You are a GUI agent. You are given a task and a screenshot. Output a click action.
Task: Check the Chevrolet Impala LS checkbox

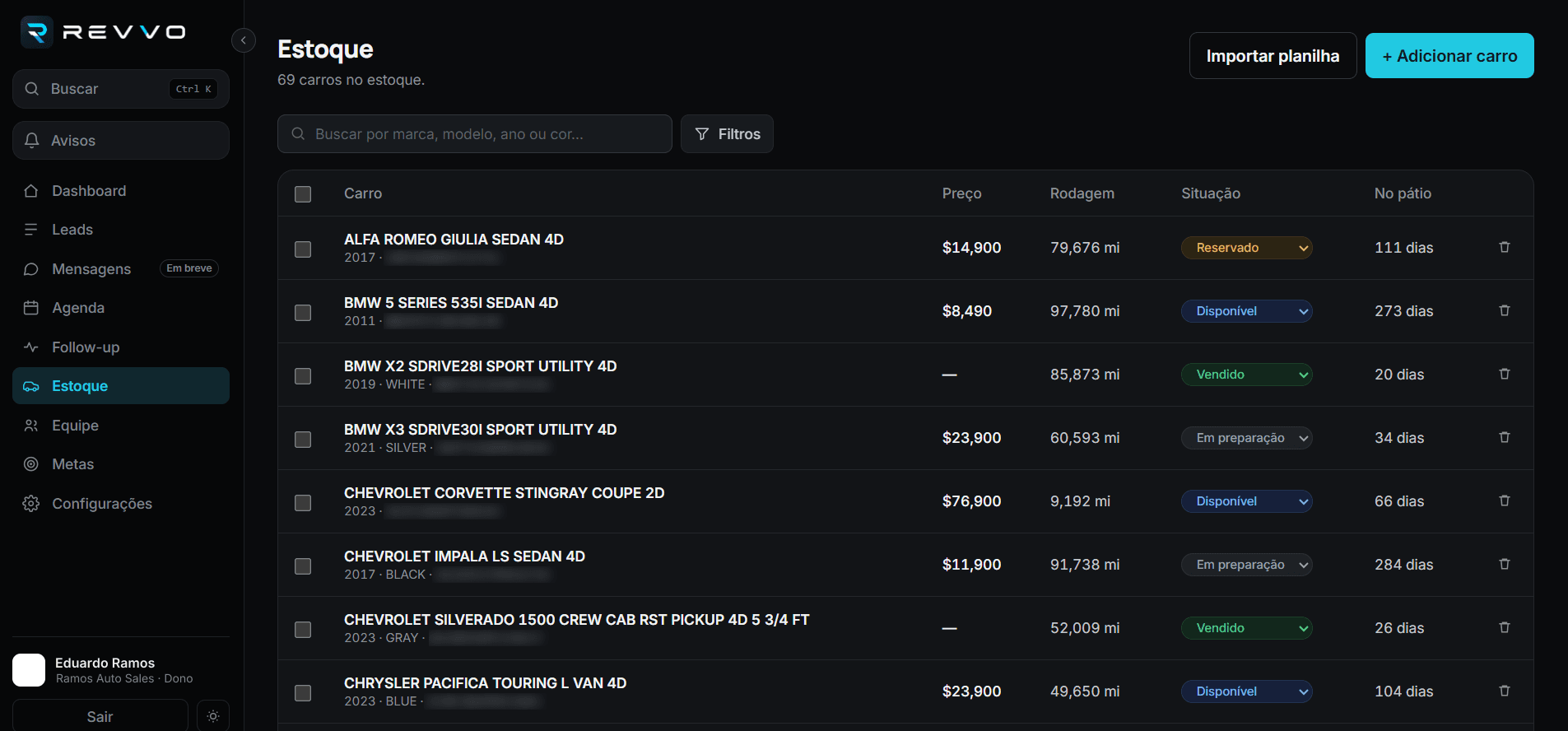(x=303, y=566)
